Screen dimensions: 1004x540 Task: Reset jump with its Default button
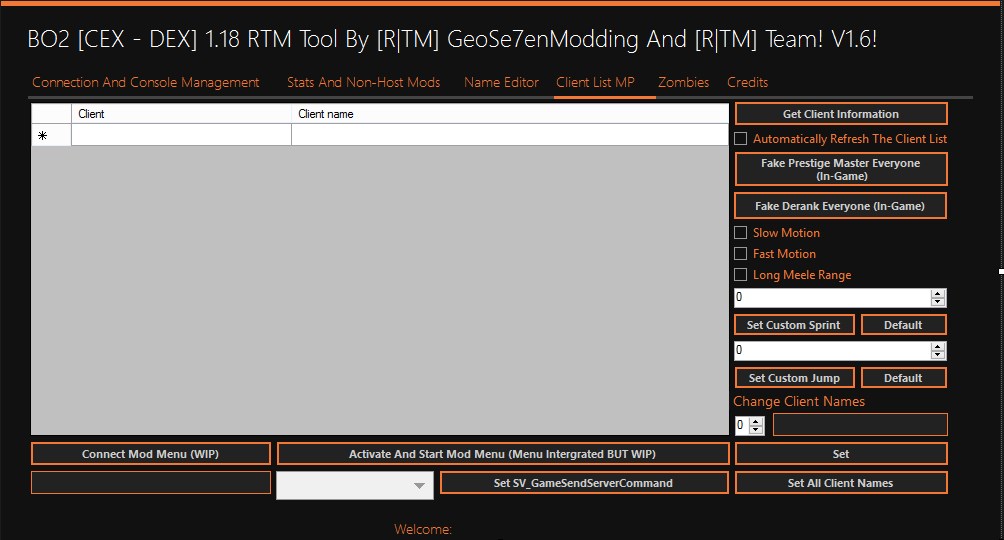[x=903, y=378]
